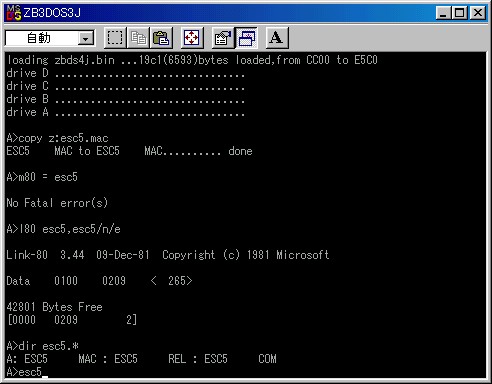Click the 'A>esc5' prompt line

pyautogui.click(x=27, y=372)
